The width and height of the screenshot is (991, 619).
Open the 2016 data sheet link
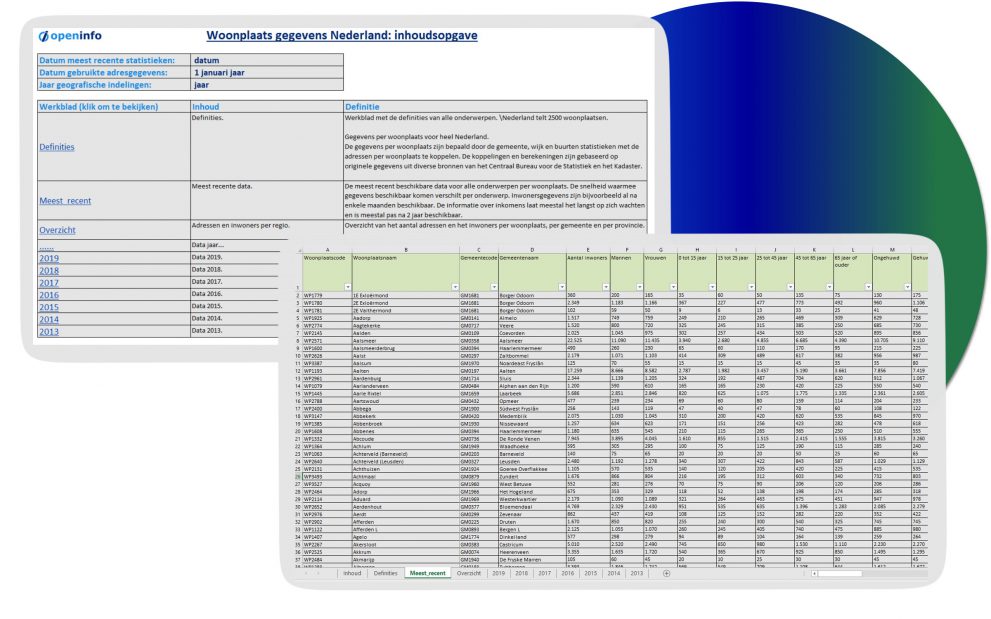[49, 295]
